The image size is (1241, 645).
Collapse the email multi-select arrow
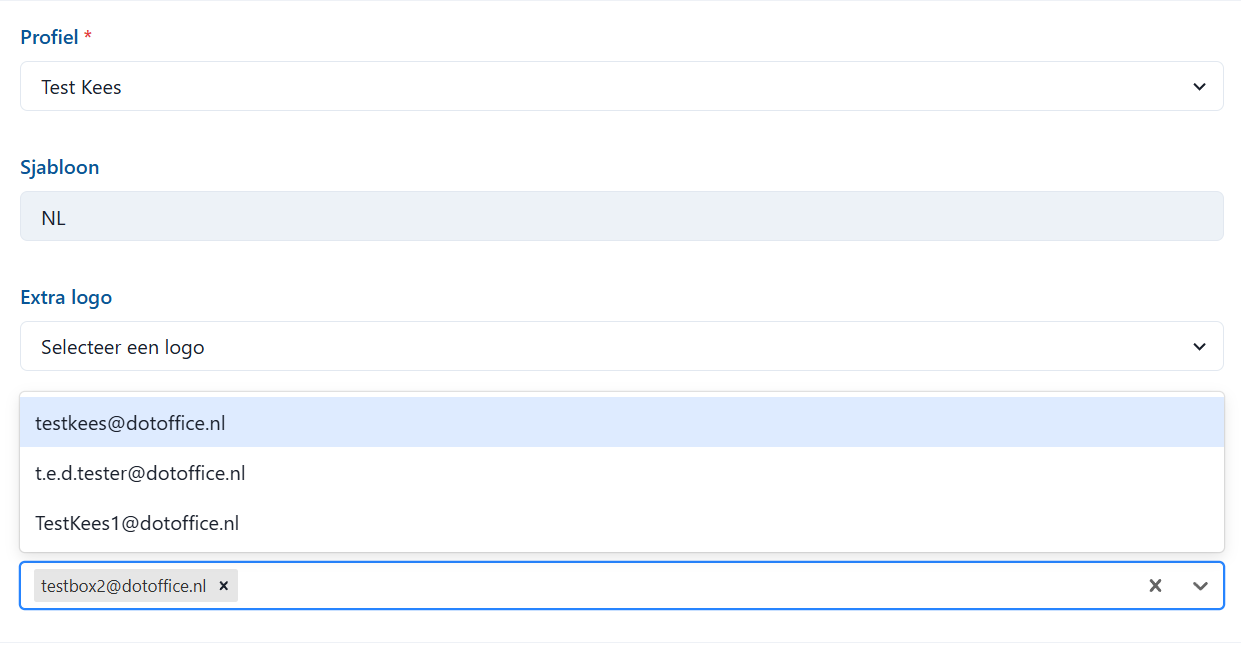coord(1201,586)
